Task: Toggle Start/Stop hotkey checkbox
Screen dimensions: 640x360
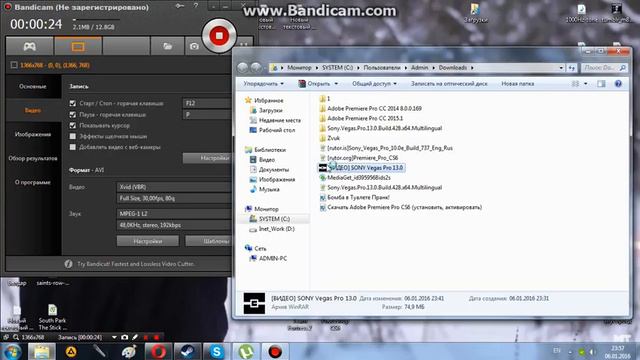Action: [x=73, y=104]
